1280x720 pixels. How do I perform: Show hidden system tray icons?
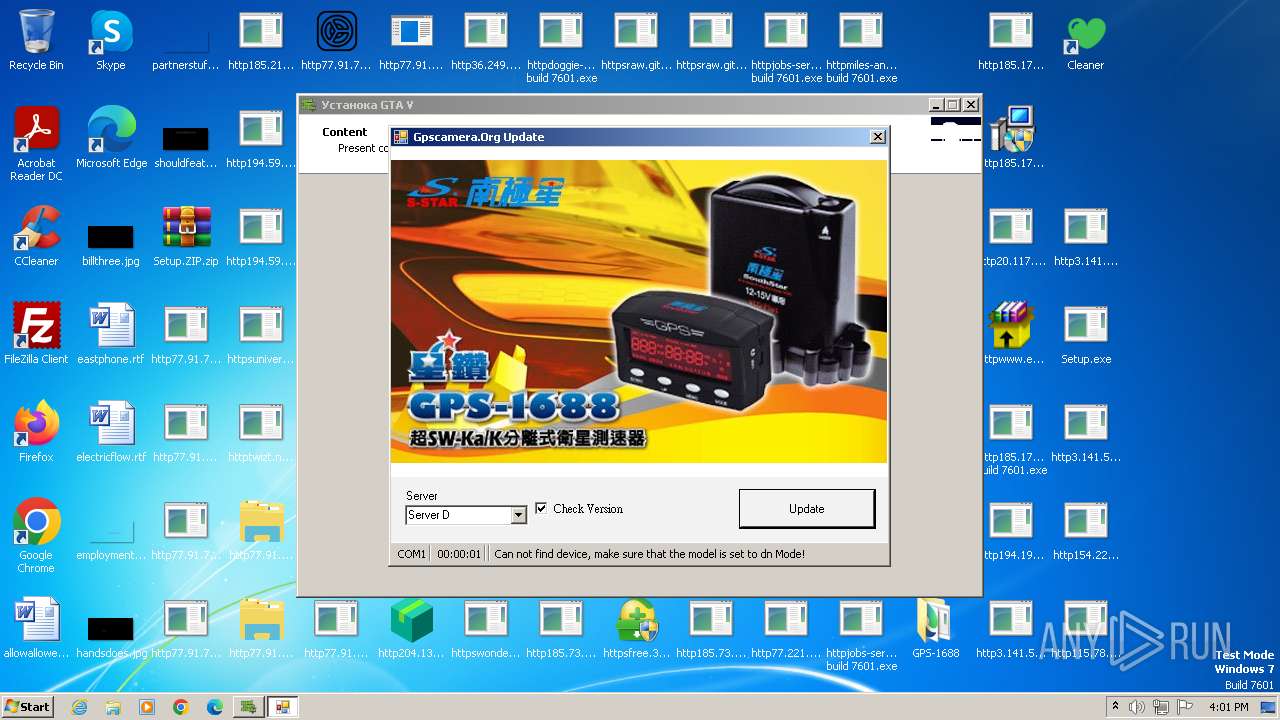pyautogui.click(x=1115, y=706)
